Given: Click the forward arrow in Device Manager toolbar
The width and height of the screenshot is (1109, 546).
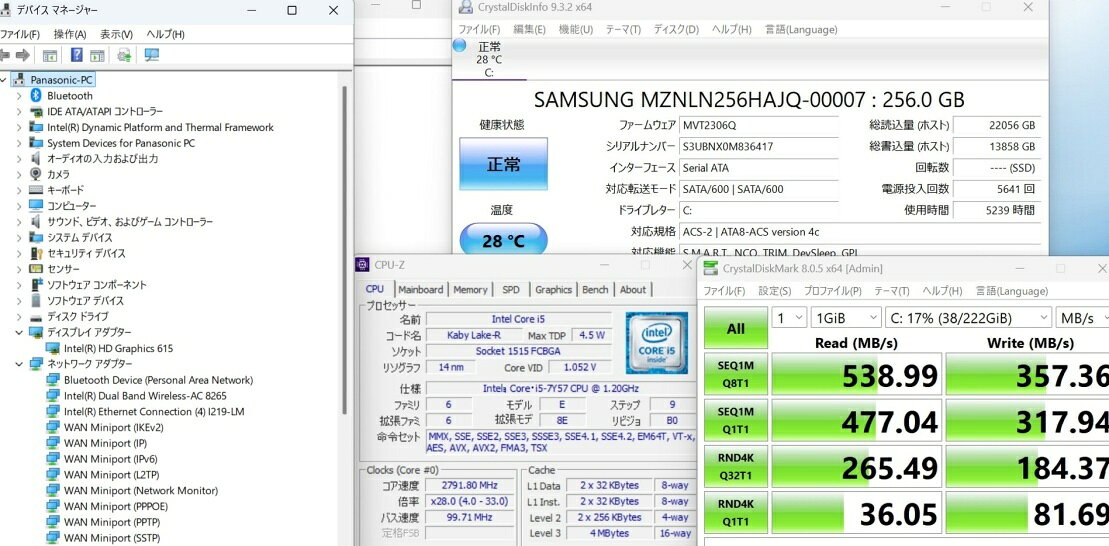Looking at the screenshot, I should click(22, 55).
